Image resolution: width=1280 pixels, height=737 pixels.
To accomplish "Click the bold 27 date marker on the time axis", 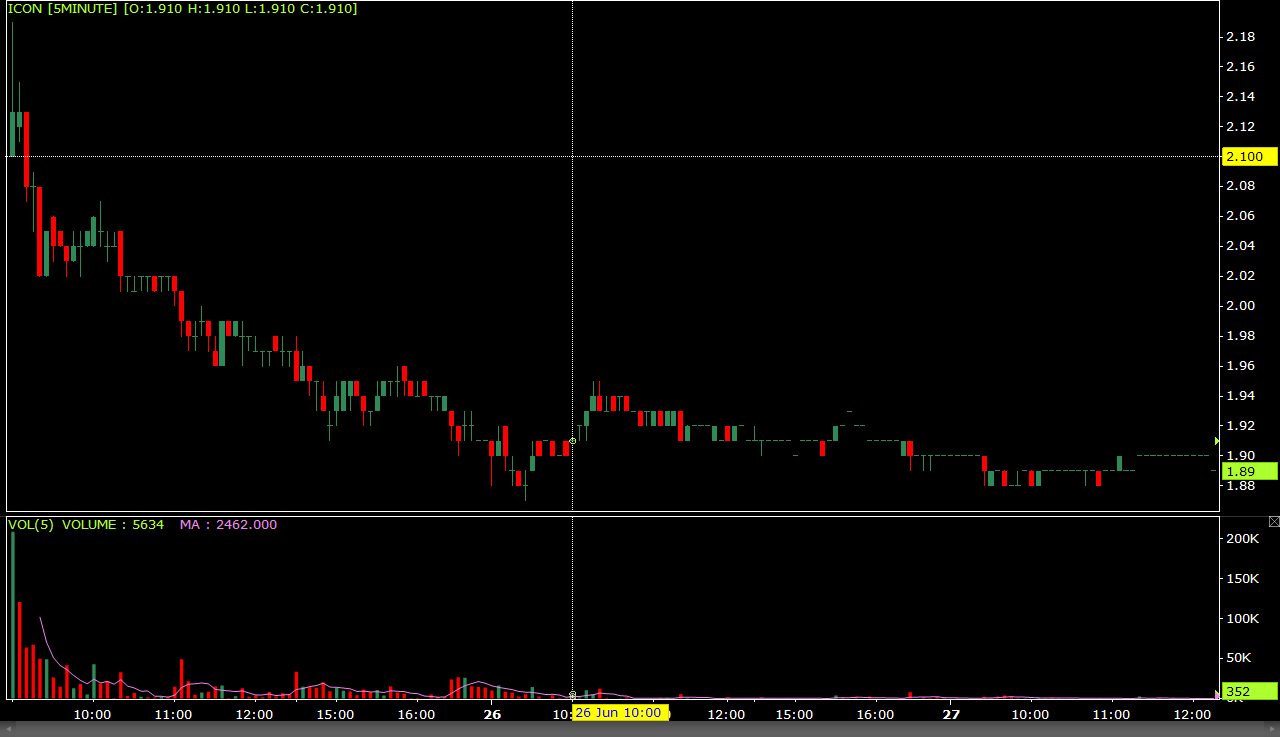I will (x=951, y=714).
